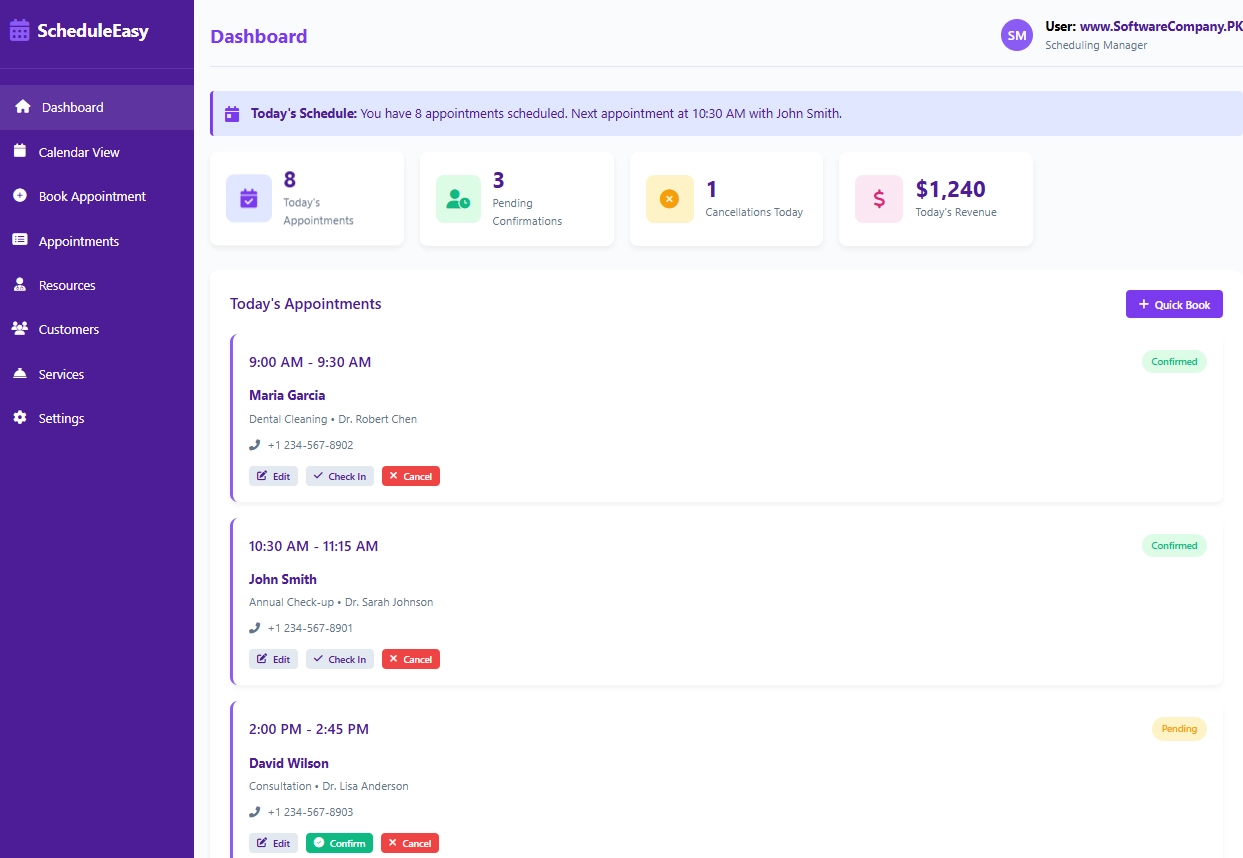Screen dimensions: 1243x858
Task: Click the cancellations warning icon
Action: point(668,199)
